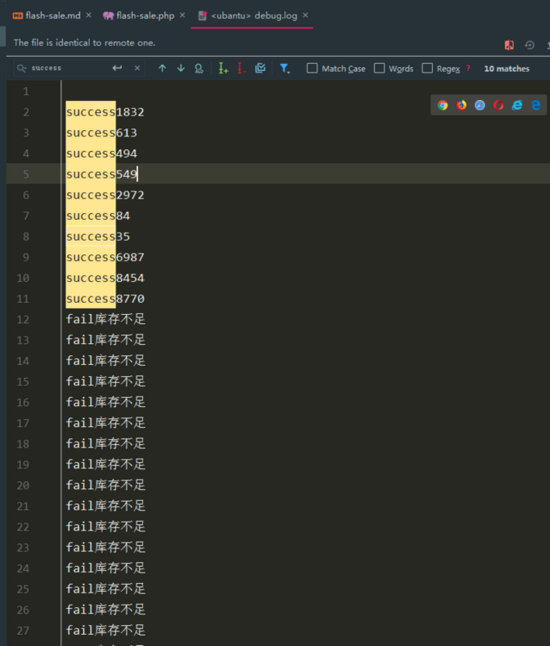Enable the Words checkbox
This screenshot has width=550, height=646.
coord(379,68)
